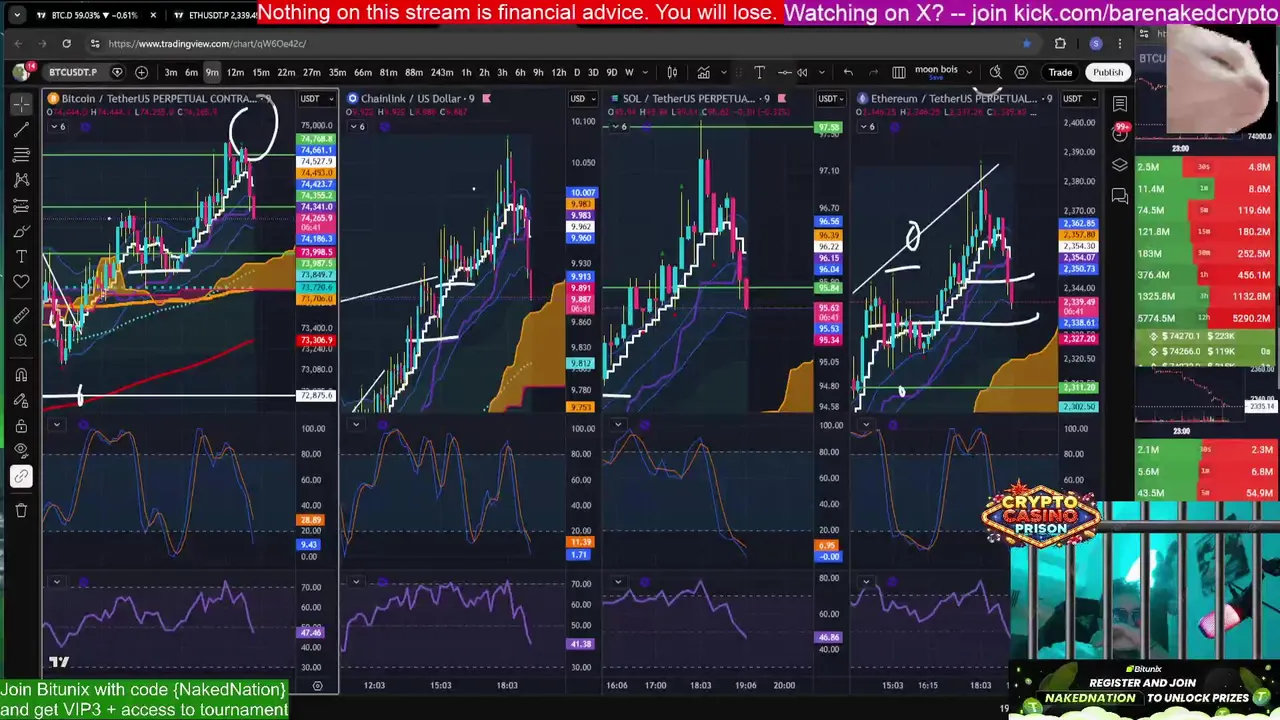This screenshot has height=720, width=1280.
Task: Open the watchlist panel icon
Action: 1120,104
